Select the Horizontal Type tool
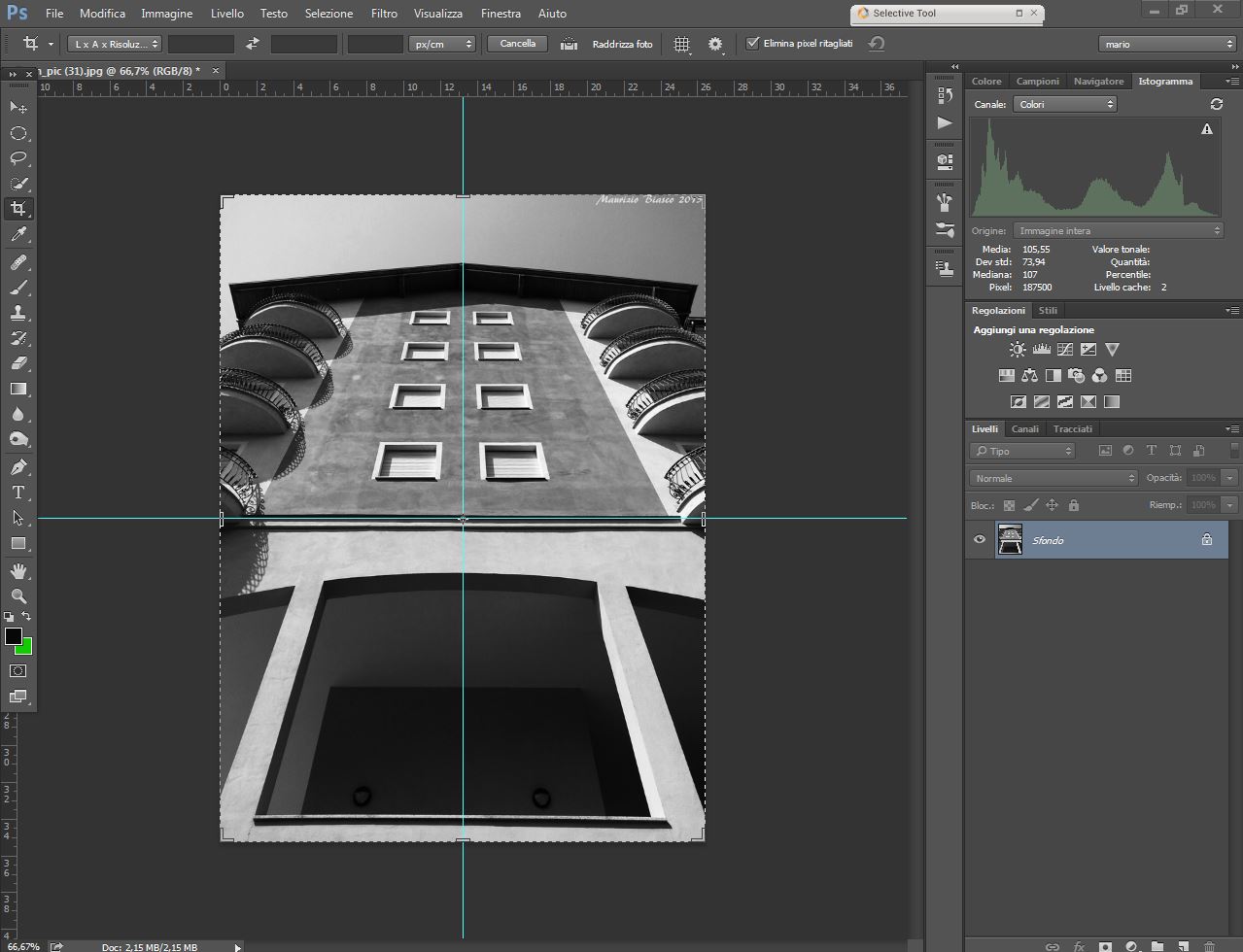The height and width of the screenshot is (952, 1243). coord(18,493)
